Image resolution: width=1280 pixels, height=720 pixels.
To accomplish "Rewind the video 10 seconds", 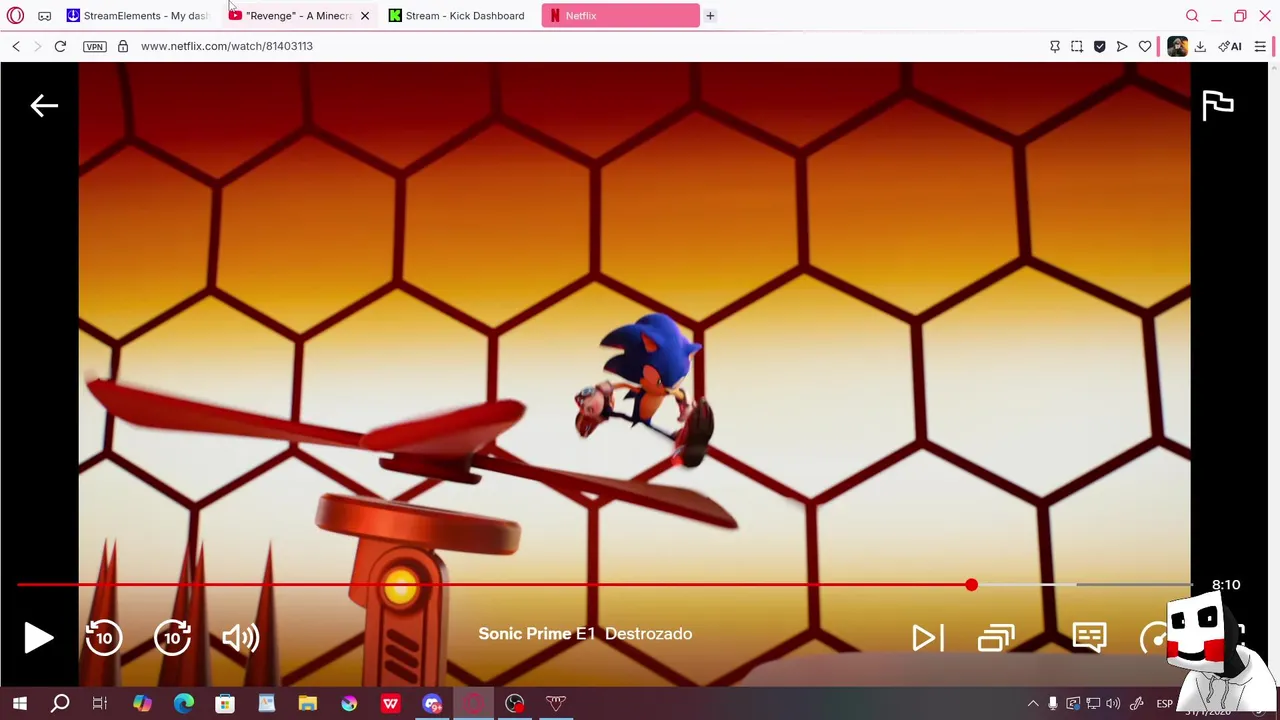I will (x=104, y=638).
